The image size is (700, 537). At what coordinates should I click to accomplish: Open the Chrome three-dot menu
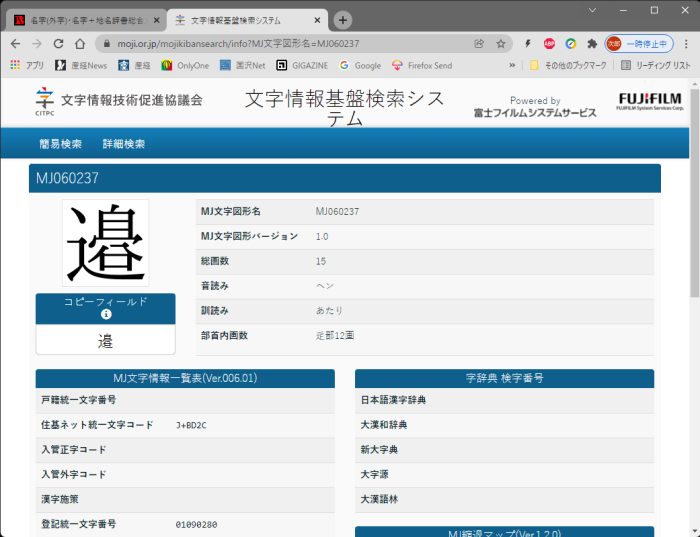[686, 44]
